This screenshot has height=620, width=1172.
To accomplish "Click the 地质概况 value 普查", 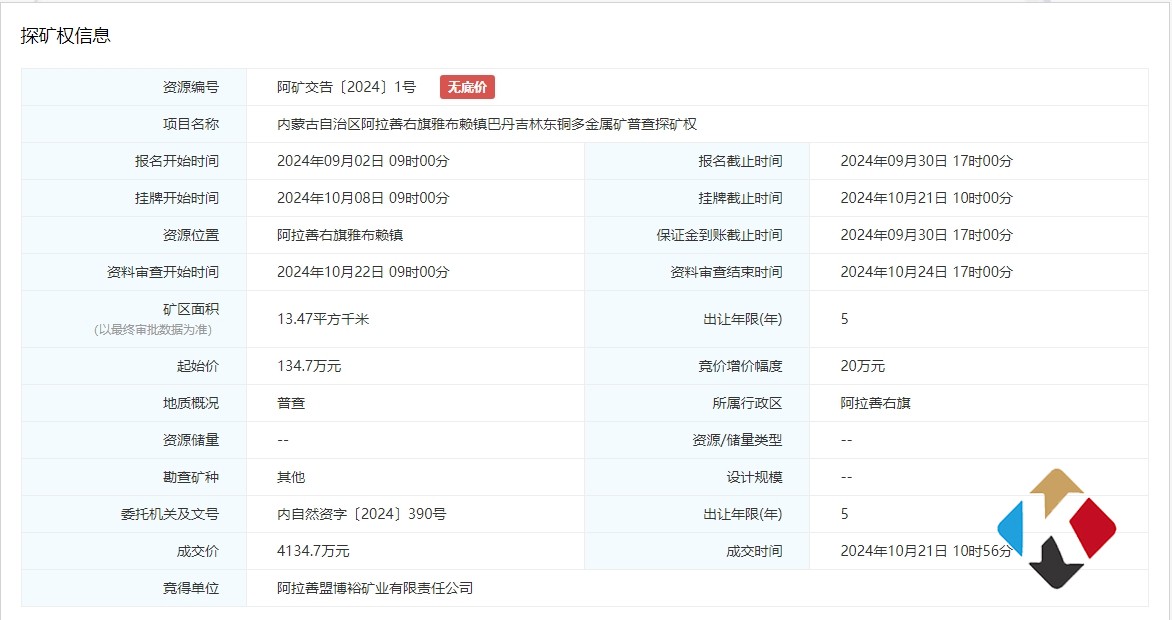I will click(291, 403).
